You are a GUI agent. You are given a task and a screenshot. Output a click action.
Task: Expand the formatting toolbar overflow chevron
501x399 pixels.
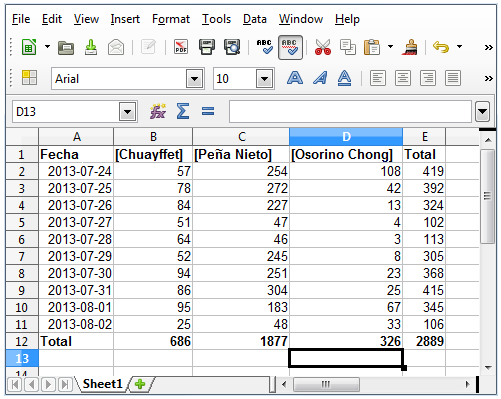[489, 79]
